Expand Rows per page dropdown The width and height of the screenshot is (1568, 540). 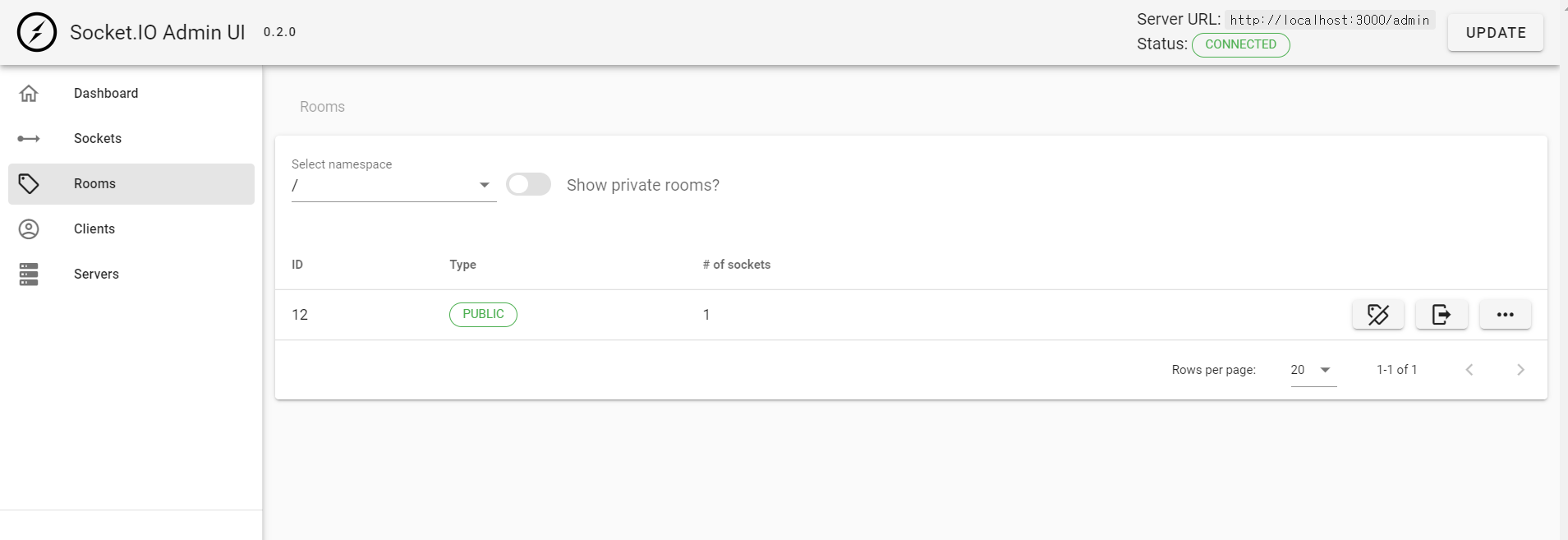click(x=1313, y=370)
